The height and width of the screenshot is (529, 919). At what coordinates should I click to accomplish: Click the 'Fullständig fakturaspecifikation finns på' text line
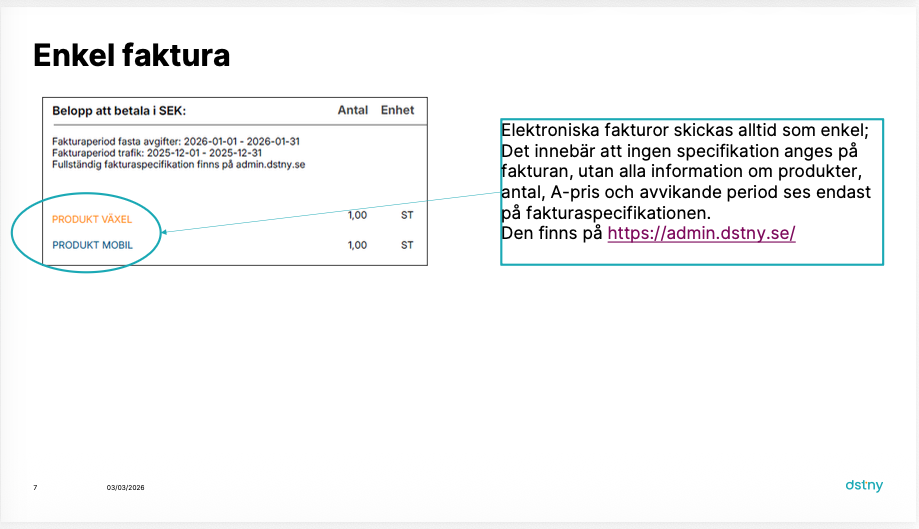point(178,163)
